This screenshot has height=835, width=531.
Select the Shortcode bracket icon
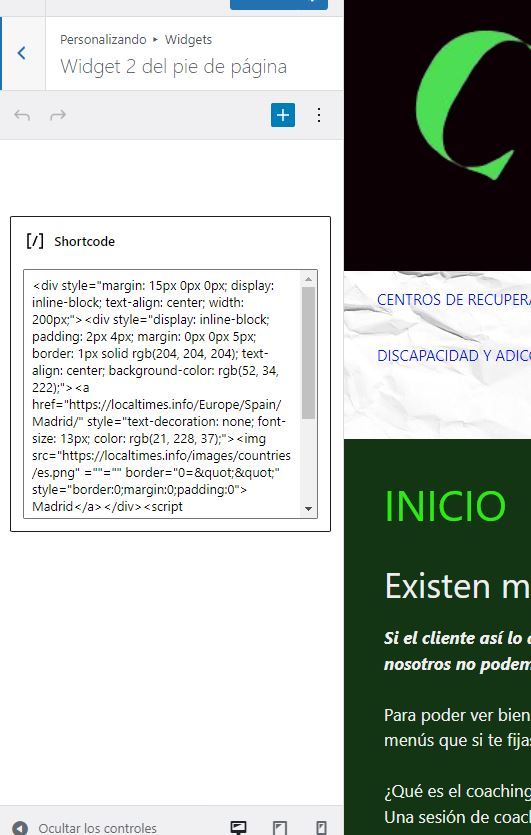click(x=35, y=241)
